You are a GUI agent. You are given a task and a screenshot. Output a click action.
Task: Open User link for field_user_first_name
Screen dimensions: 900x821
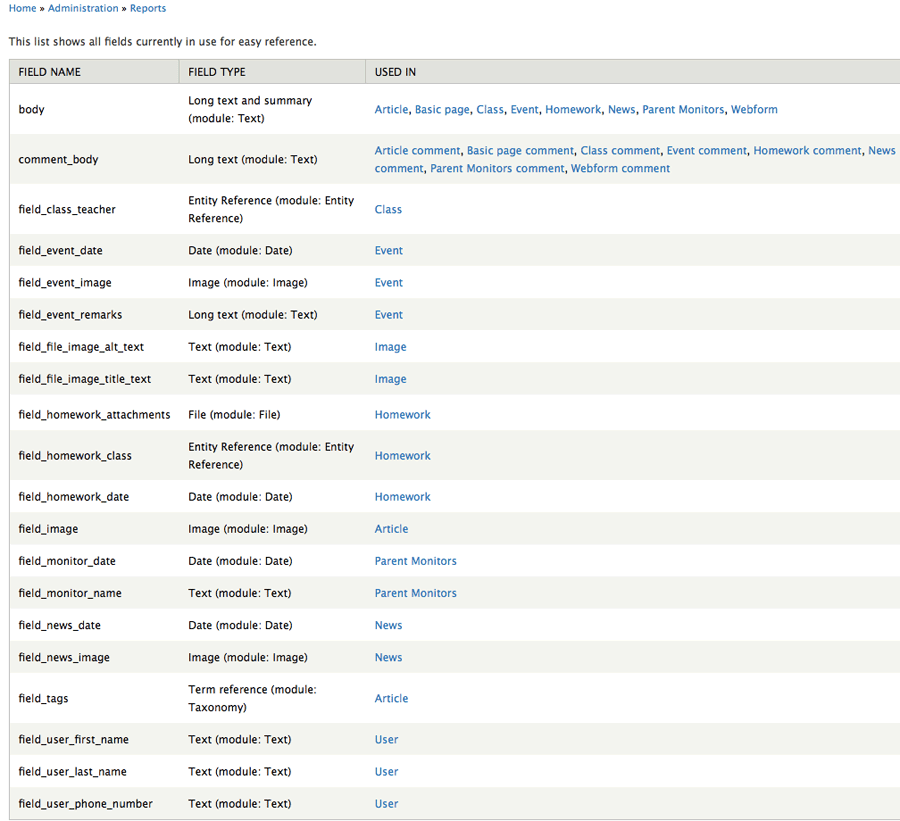[x=386, y=739]
